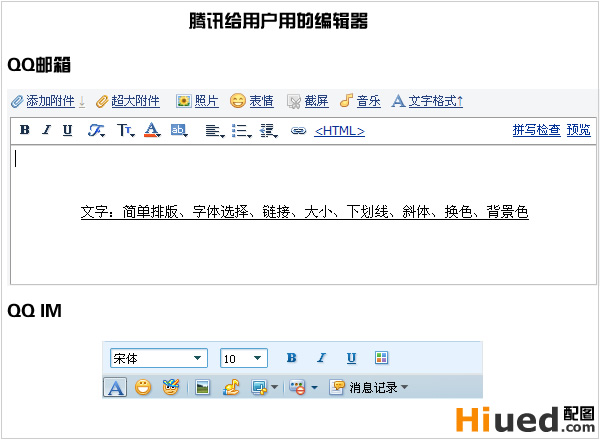
Task: Open the font family dropdown in mail editor
Action: 96,130
